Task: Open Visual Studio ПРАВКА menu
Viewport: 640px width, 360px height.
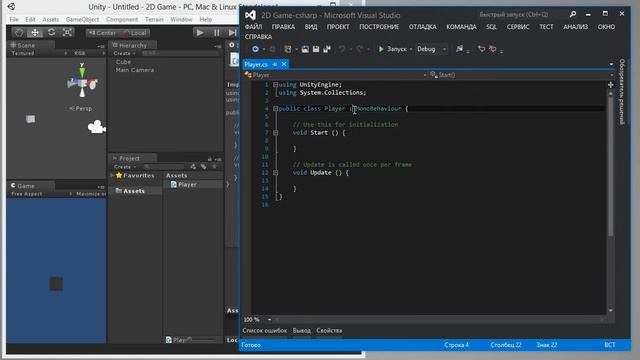Action: click(x=283, y=27)
